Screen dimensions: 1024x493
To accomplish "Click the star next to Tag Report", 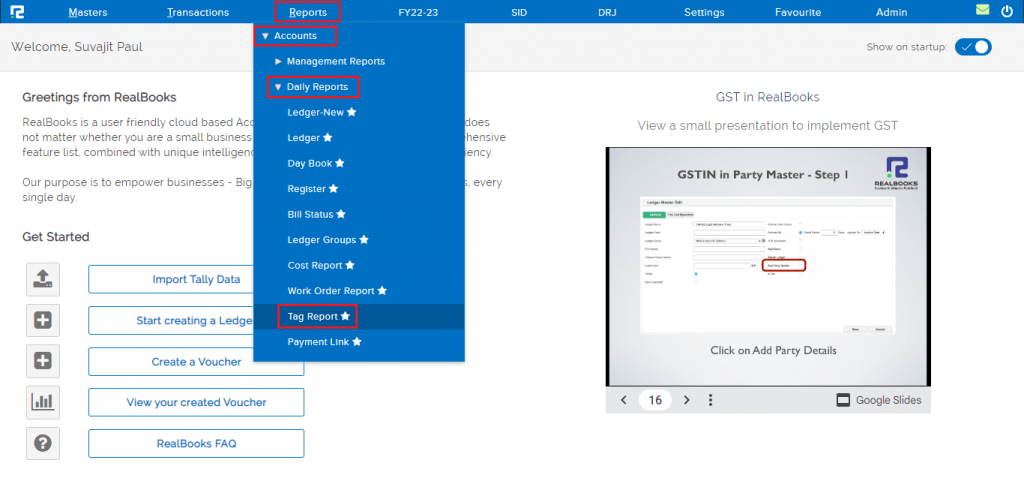I will [345, 316].
